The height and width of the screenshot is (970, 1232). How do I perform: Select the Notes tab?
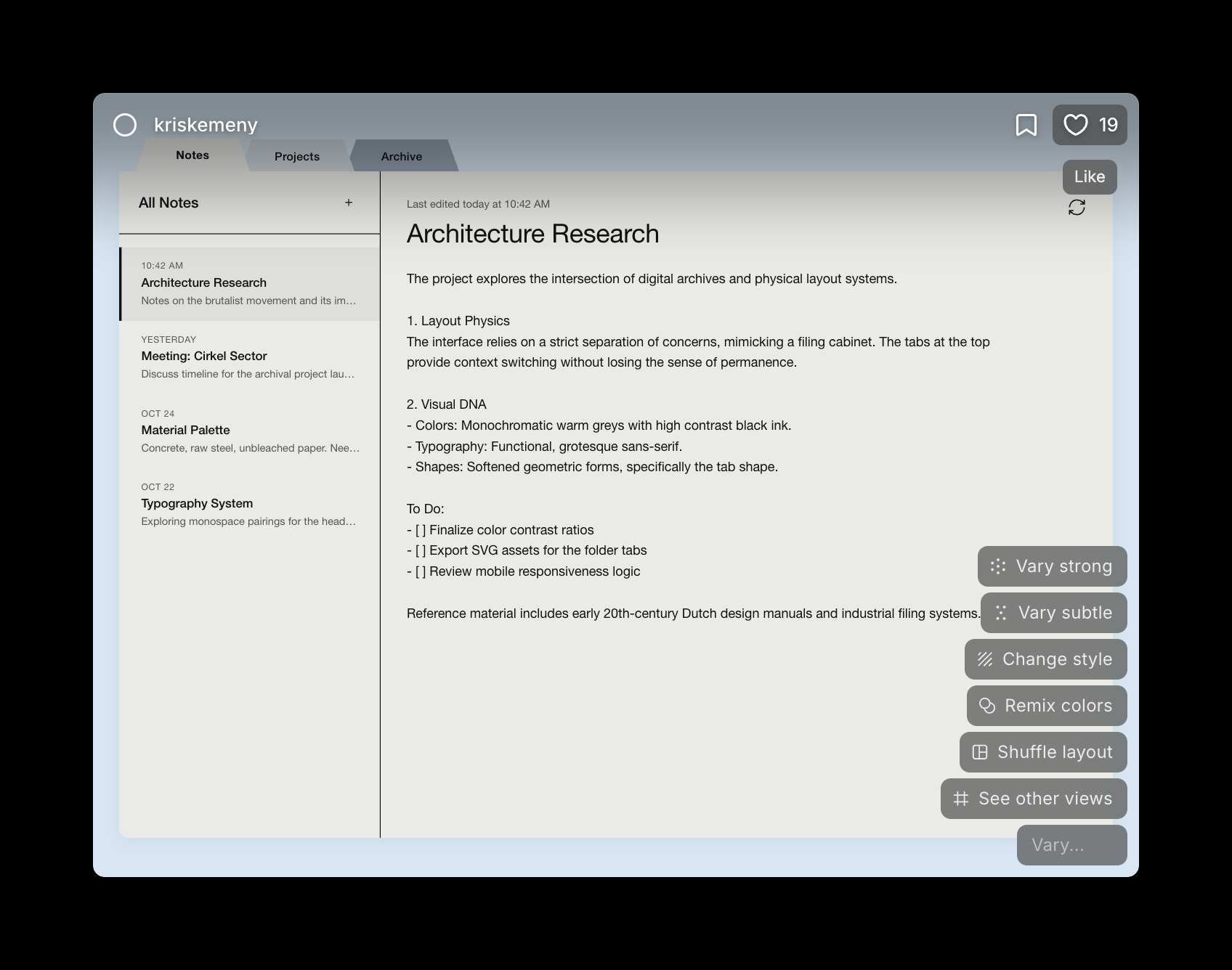[192, 155]
